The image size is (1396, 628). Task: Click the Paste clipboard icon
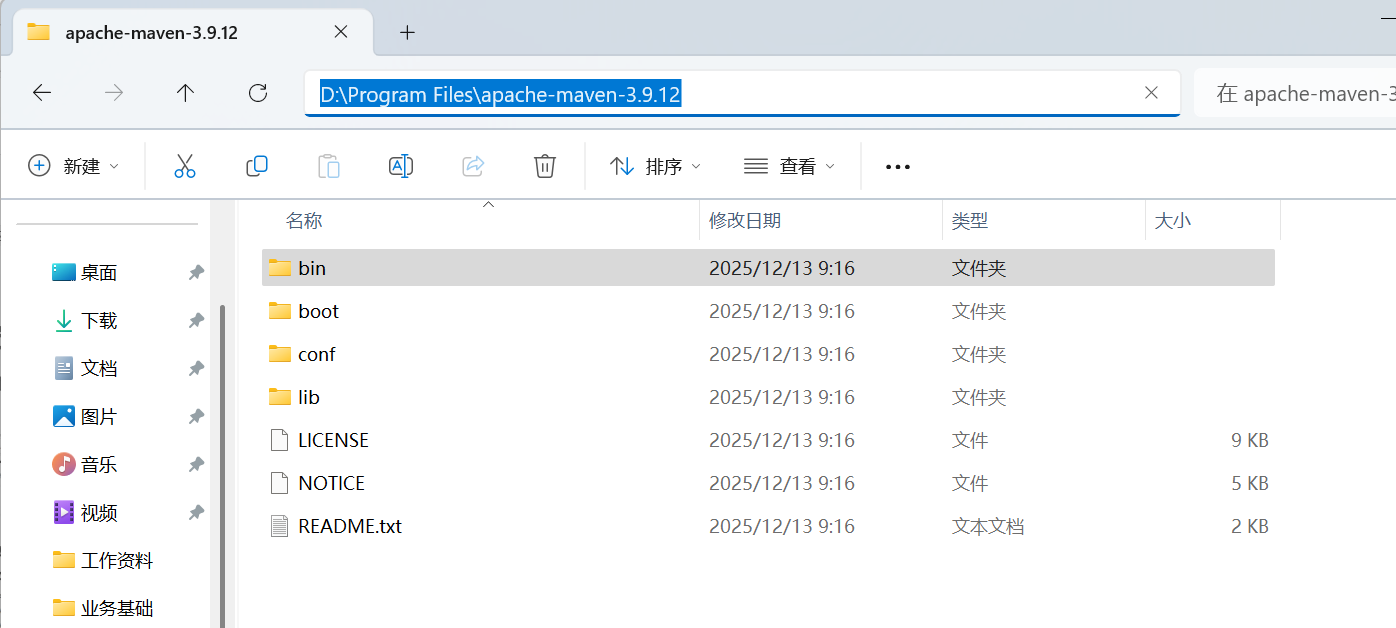point(329,166)
